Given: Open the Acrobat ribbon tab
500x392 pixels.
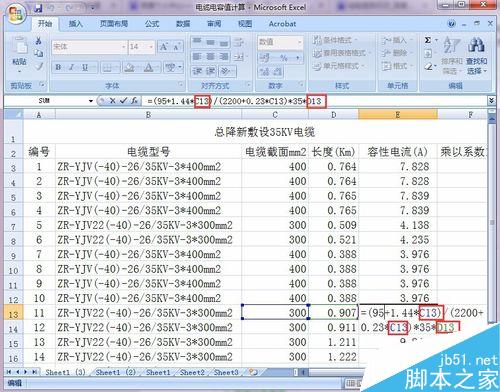Looking at the screenshot, I should (x=282, y=24).
